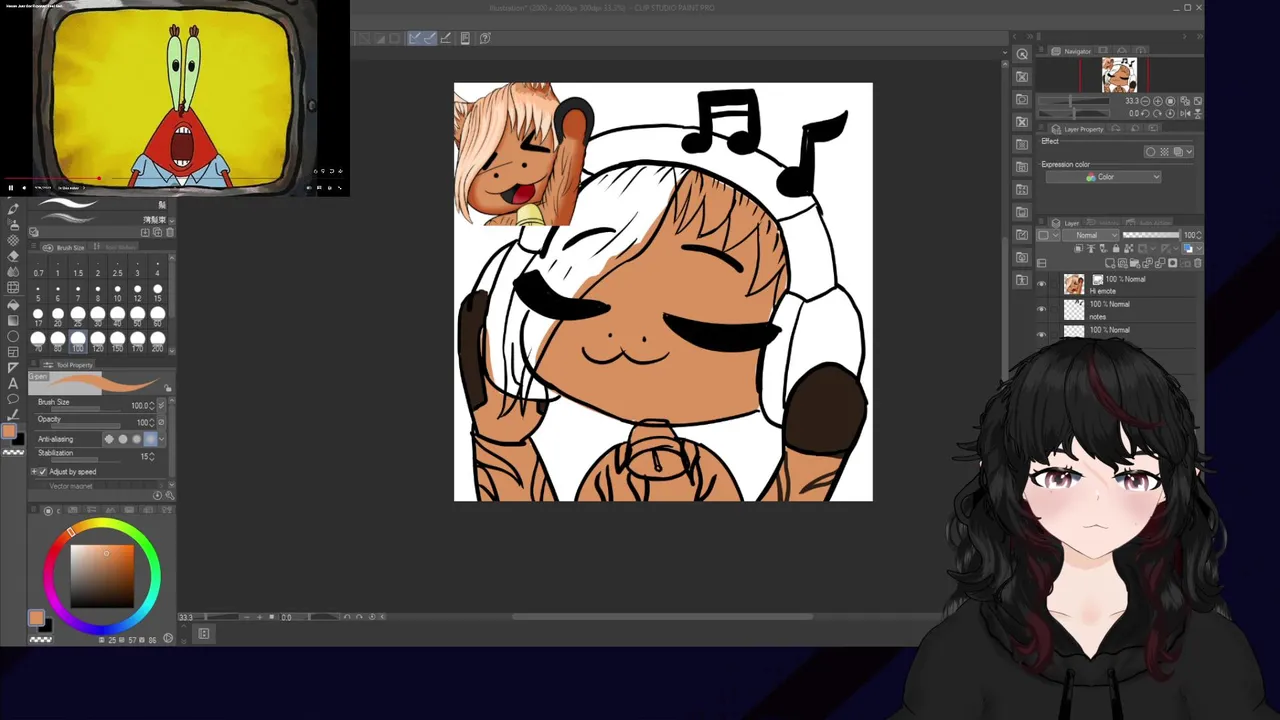Toggle visibility of Hi emote layer

click(x=1041, y=284)
